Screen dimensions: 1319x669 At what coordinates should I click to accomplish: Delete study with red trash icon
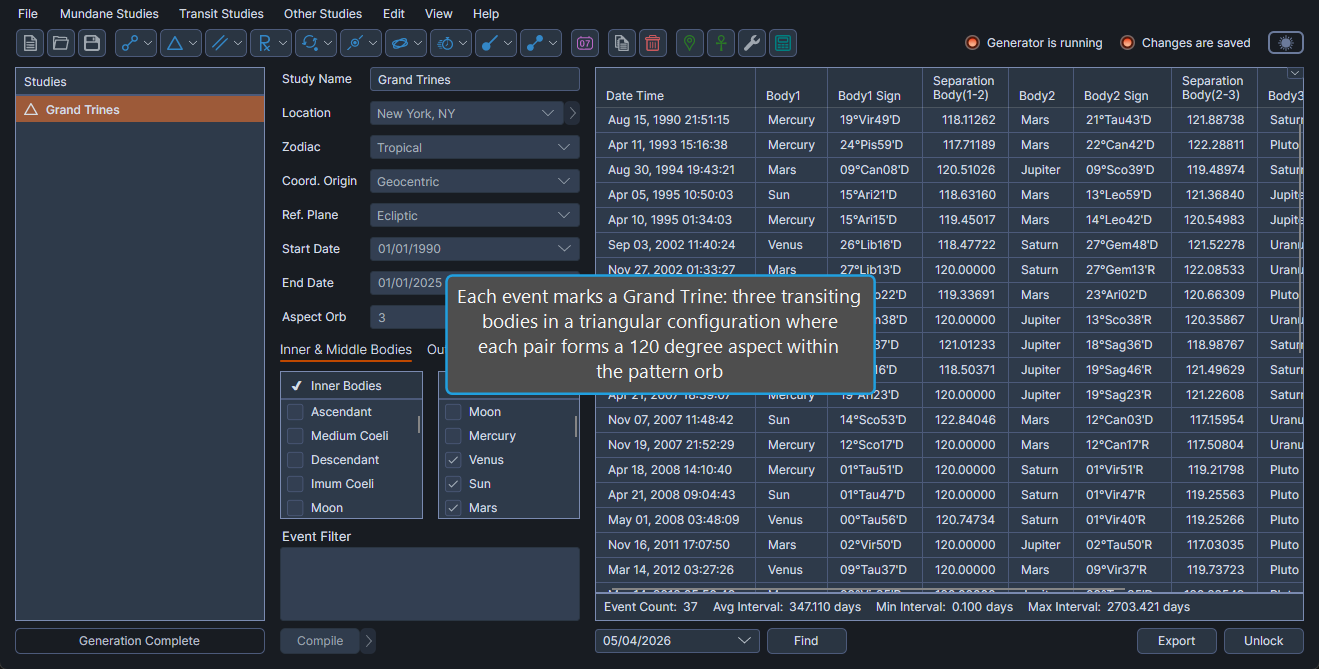[652, 43]
